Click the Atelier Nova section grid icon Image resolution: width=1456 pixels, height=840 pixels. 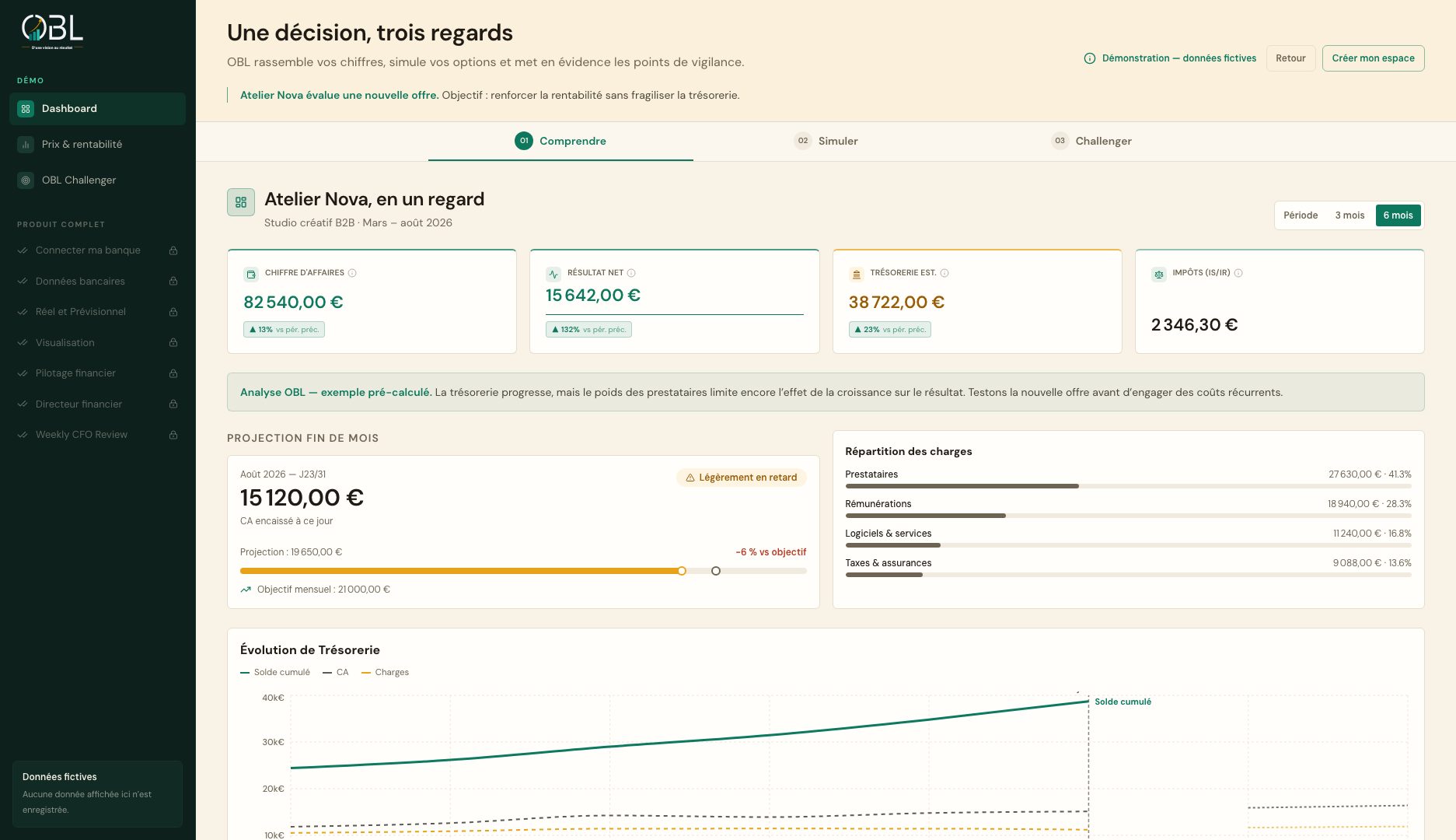(x=241, y=202)
